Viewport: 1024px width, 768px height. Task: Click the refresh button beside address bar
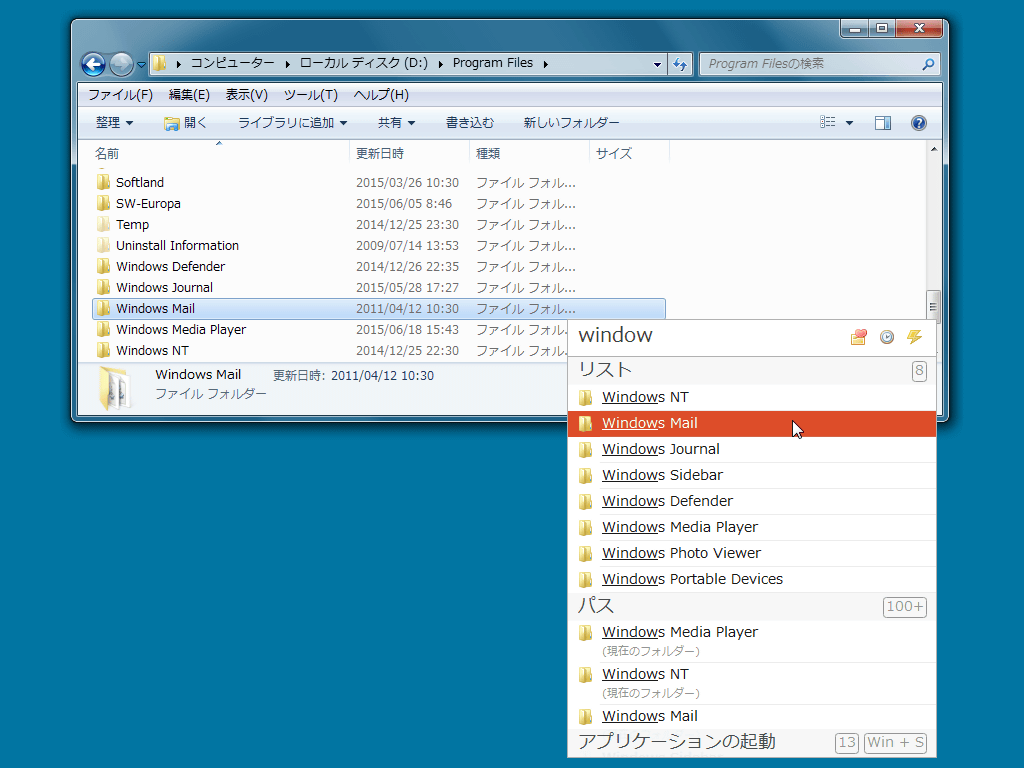click(680, 64)
